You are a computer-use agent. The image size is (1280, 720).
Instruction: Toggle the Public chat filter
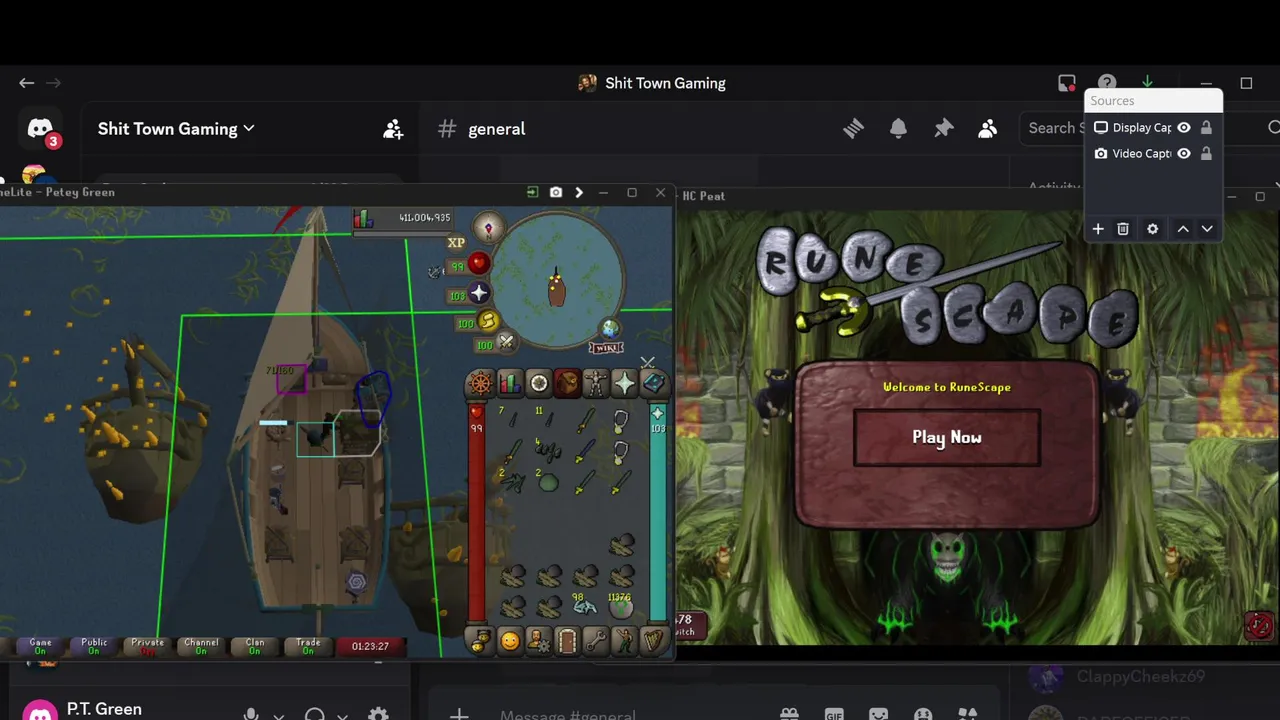click(94, 646)
